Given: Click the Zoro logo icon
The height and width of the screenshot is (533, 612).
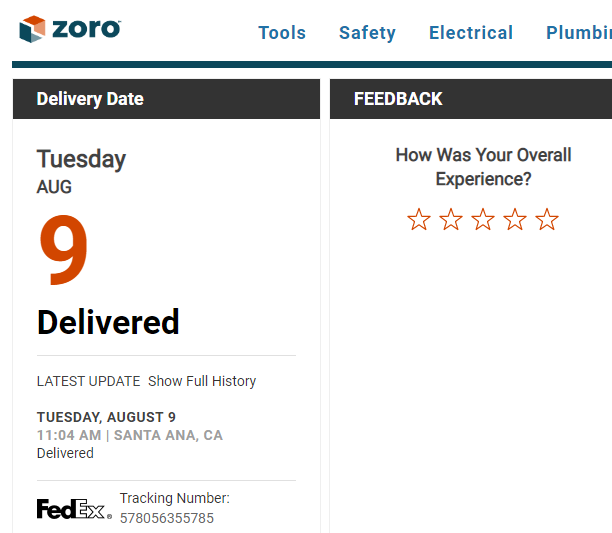Looking at the screenshot, I should [x=32, y=29].
